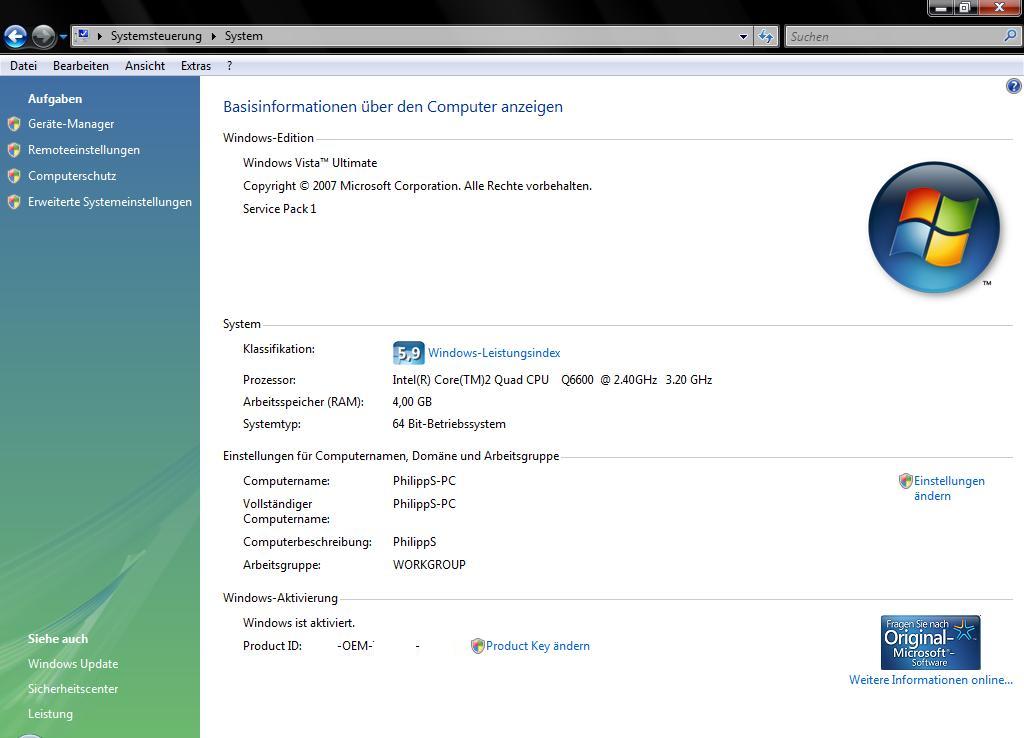Open the Datei menu
Viewport: 1024px width, 738px height.
pyautogui.click(x=24, y=65)
